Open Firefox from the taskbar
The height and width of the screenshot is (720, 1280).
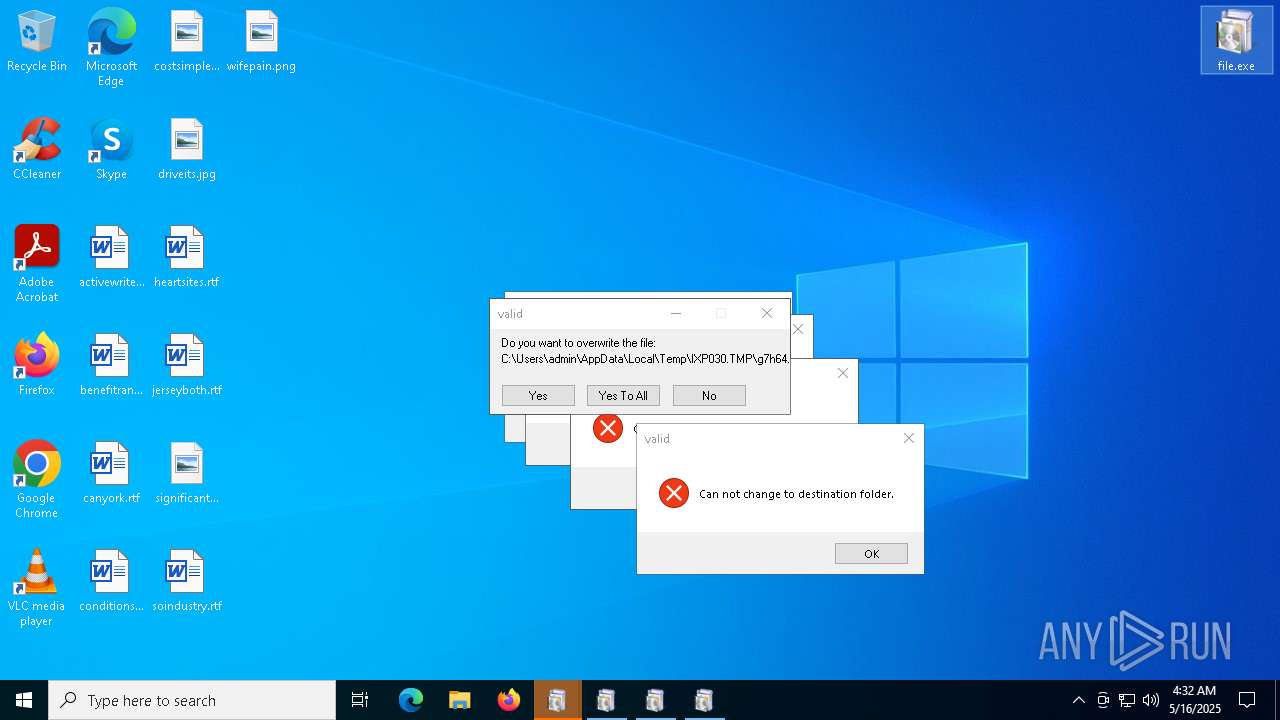[509, 700]
